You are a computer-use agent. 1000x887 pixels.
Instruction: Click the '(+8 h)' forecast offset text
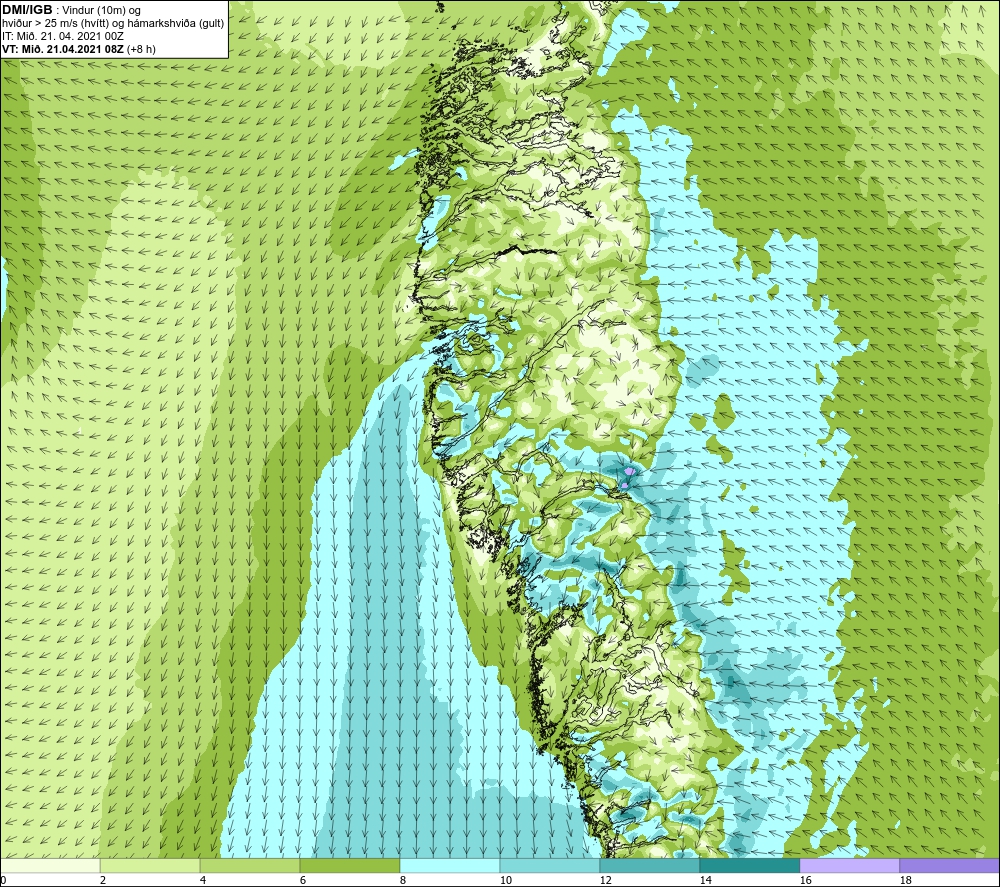[142, 49]
